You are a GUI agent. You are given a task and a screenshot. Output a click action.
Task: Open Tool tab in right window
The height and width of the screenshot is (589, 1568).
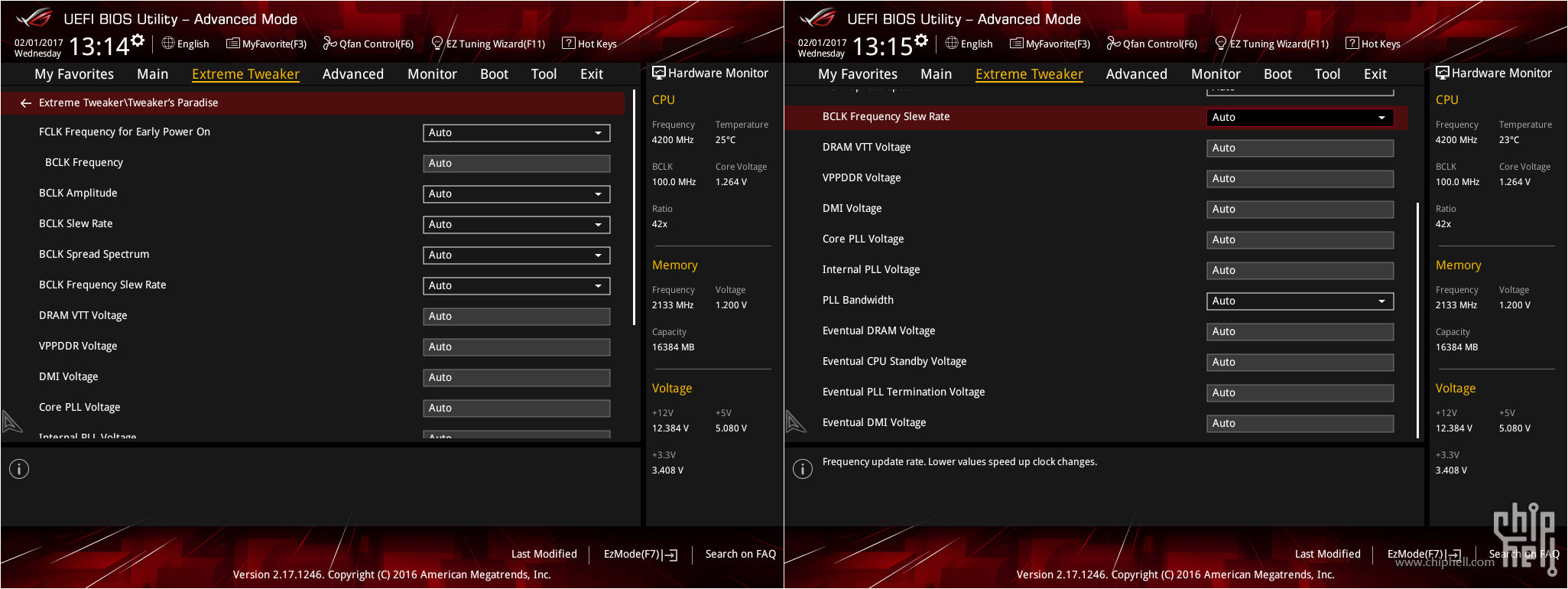pos(1327,74)
